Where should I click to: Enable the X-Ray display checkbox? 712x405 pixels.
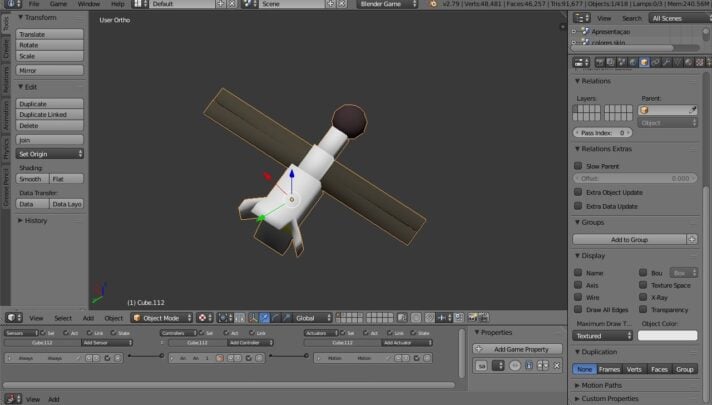tap(643, 298)
